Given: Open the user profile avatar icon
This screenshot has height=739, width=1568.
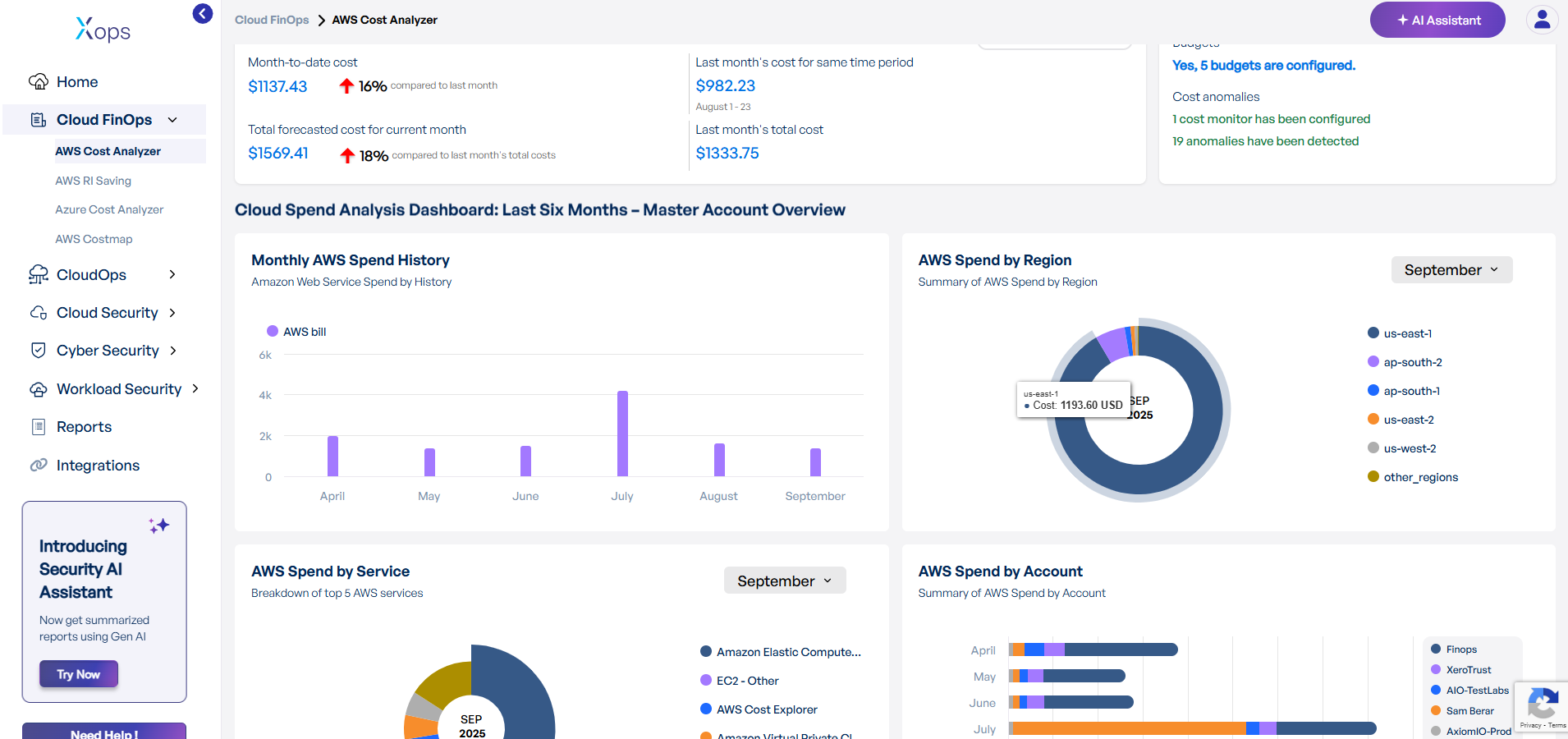Looking at the screenshot, I should tap(1542, 20).
